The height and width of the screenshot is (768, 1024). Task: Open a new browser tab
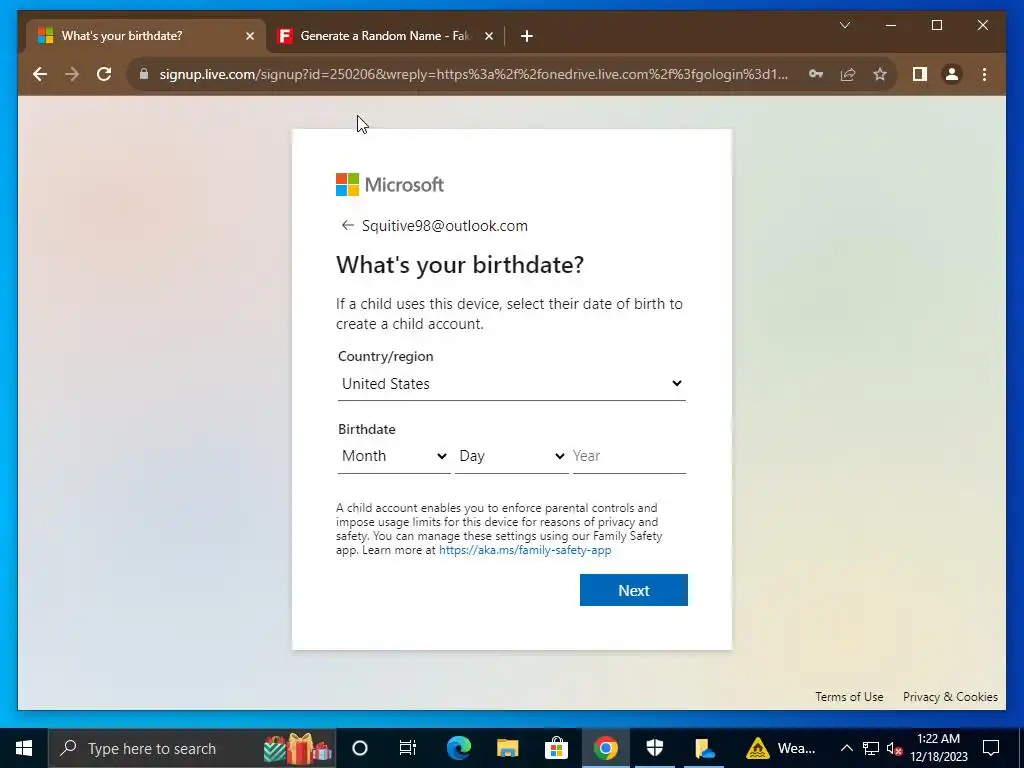click(526, 36)
